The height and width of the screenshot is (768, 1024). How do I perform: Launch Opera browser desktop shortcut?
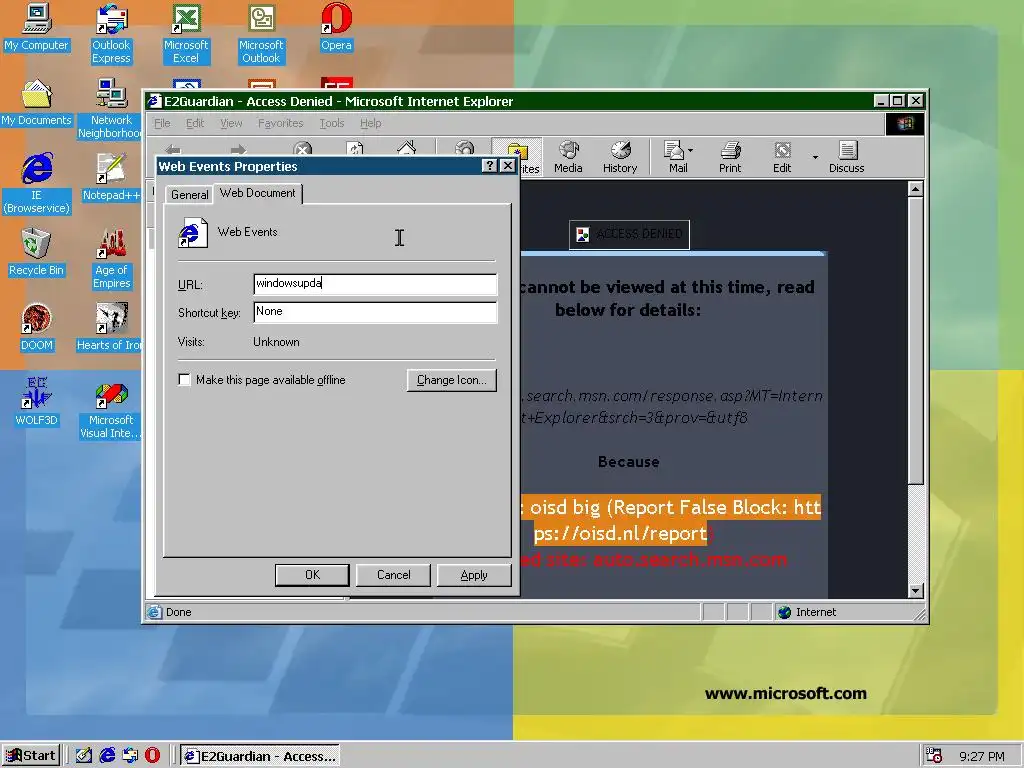click(x=336, y=27)
